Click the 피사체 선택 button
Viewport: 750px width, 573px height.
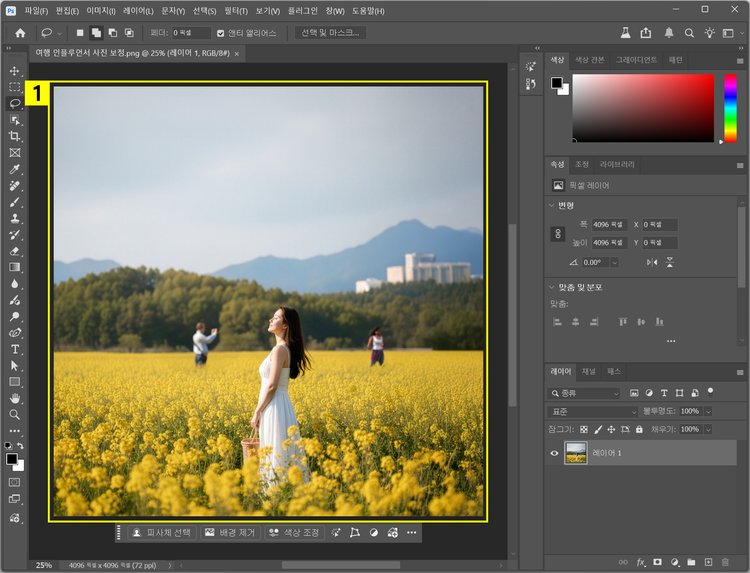[160, 533]
